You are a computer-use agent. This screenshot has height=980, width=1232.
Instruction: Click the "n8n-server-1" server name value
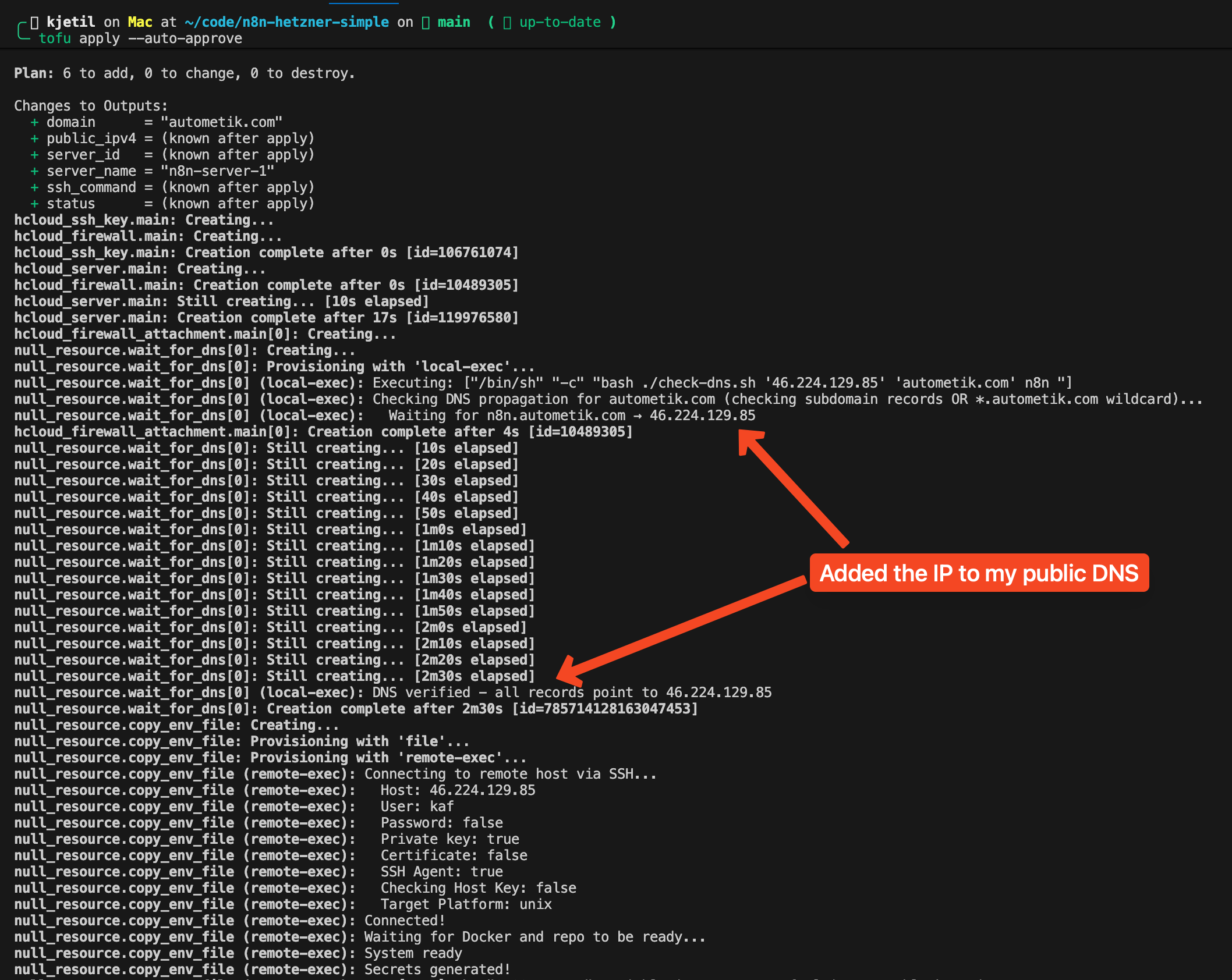pyautogui.click(x=217, y=171)
